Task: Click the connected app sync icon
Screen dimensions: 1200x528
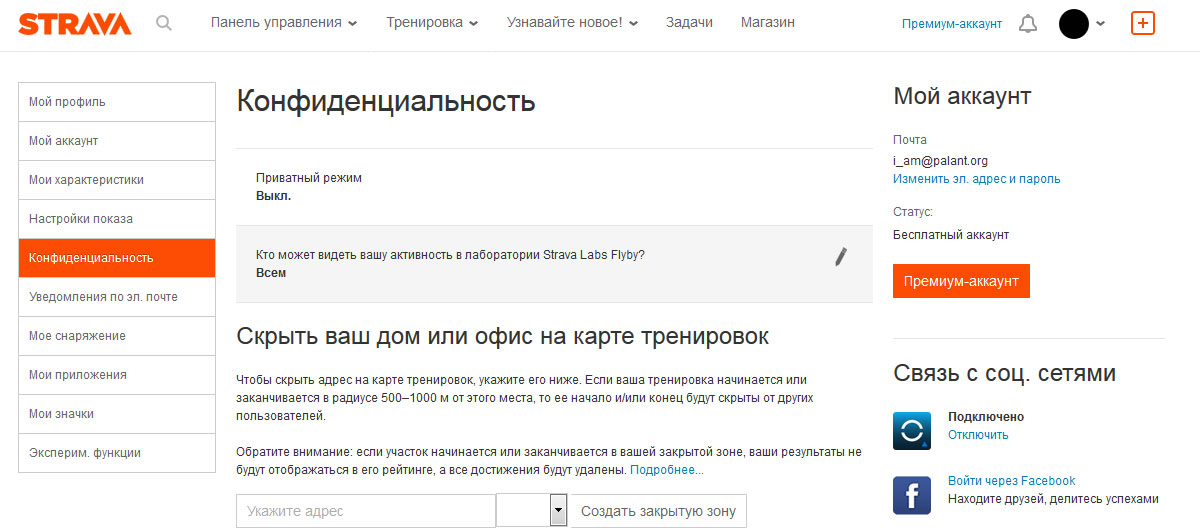Action: pyautogui.click(x=912, y=430)
